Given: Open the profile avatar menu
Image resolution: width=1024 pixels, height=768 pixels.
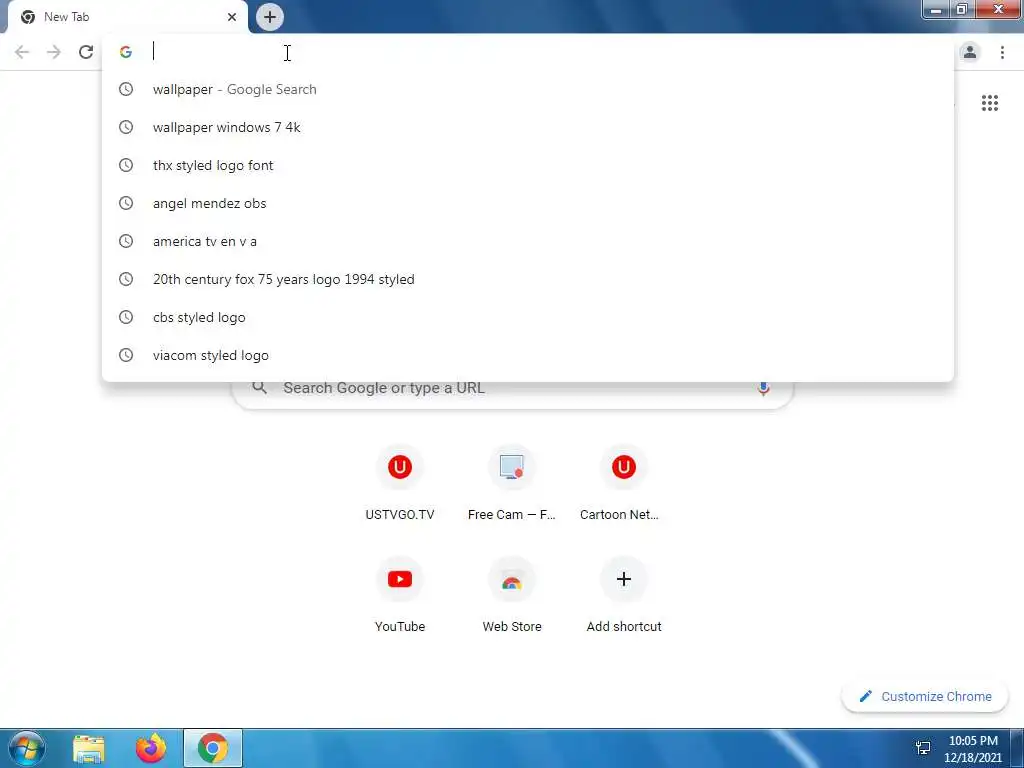Looking at the screenshot, I should click(970, 52).
